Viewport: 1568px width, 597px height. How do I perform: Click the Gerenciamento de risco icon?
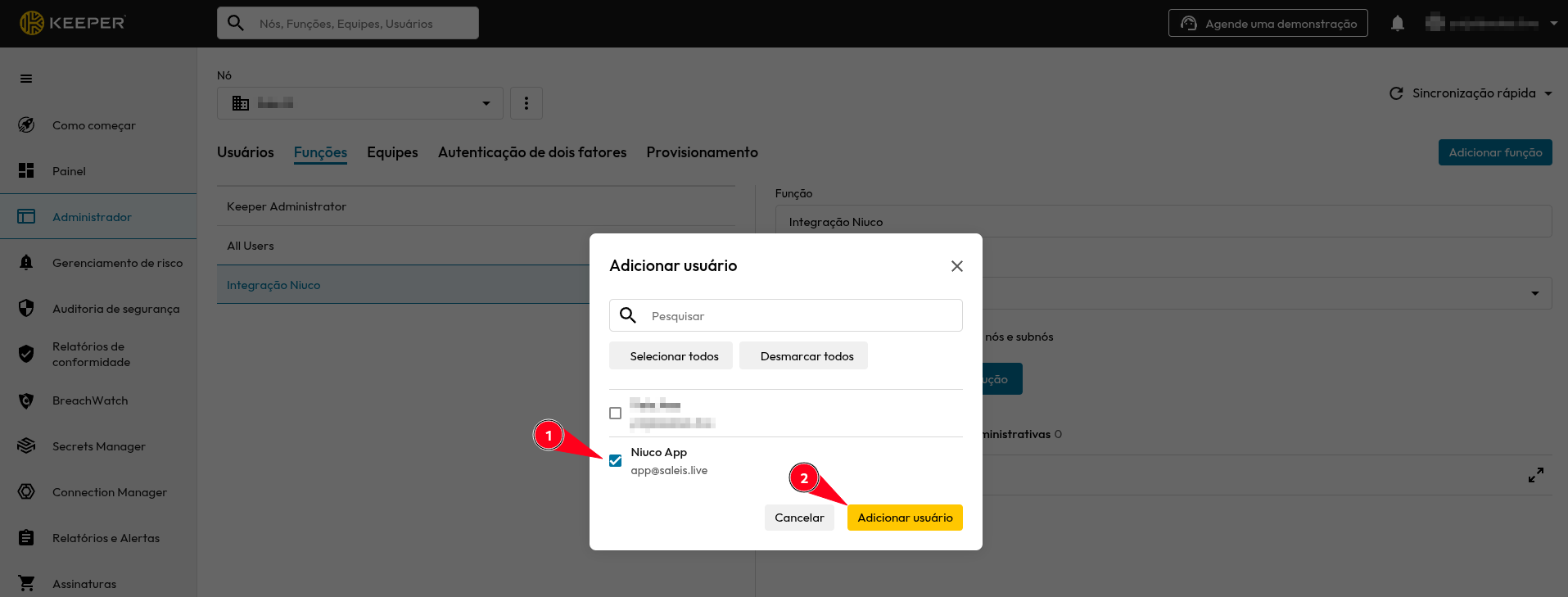point(26,262)
